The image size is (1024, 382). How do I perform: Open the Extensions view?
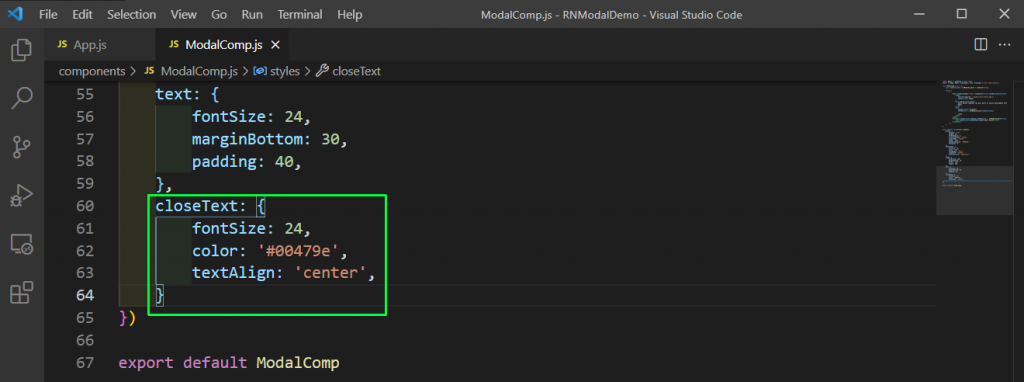click(22, 293)
